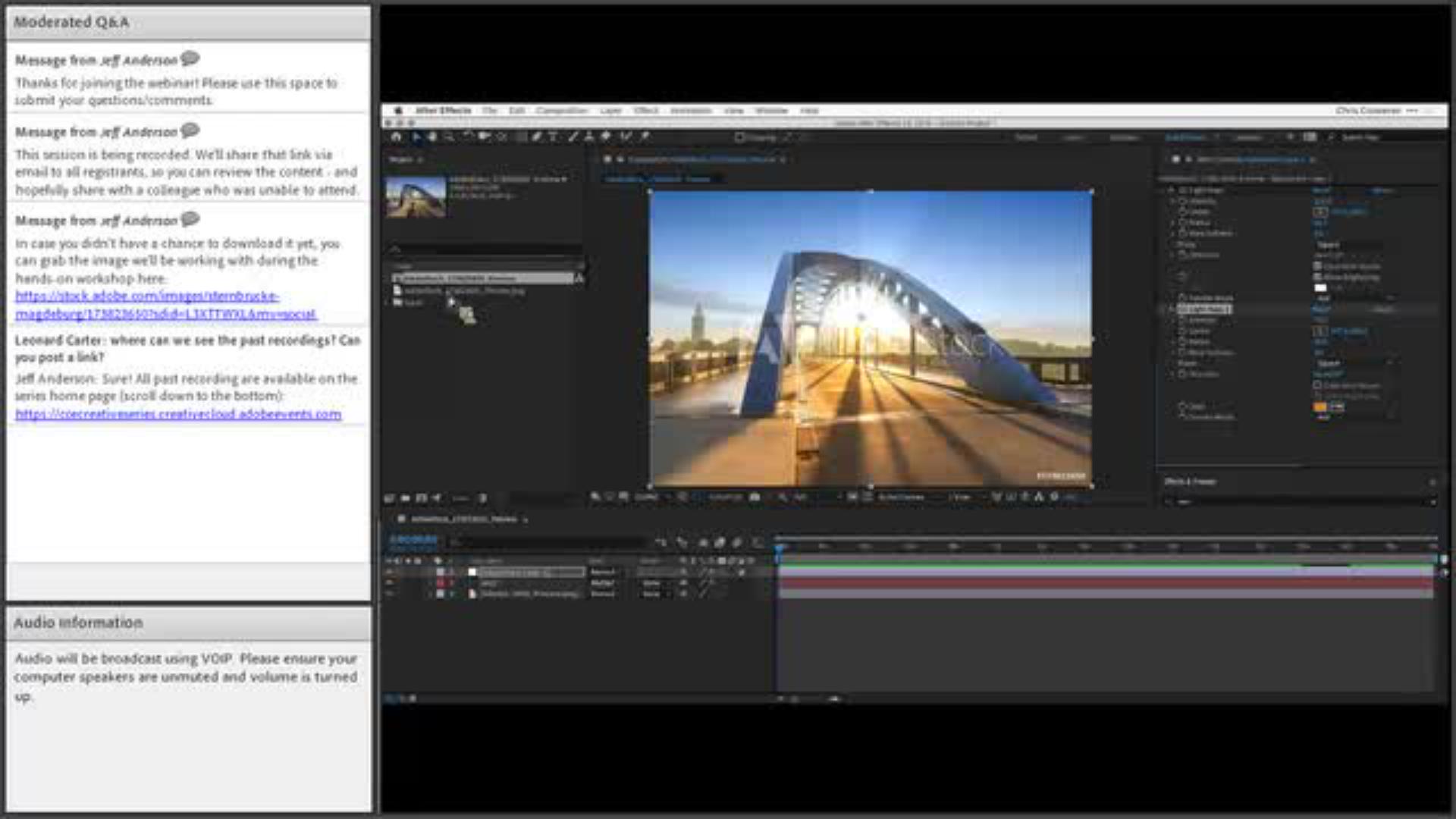The width and height of the screenshot is (1456, 819).
Task: Hide the third timeline layer with its eye
Action: [390, 594]
